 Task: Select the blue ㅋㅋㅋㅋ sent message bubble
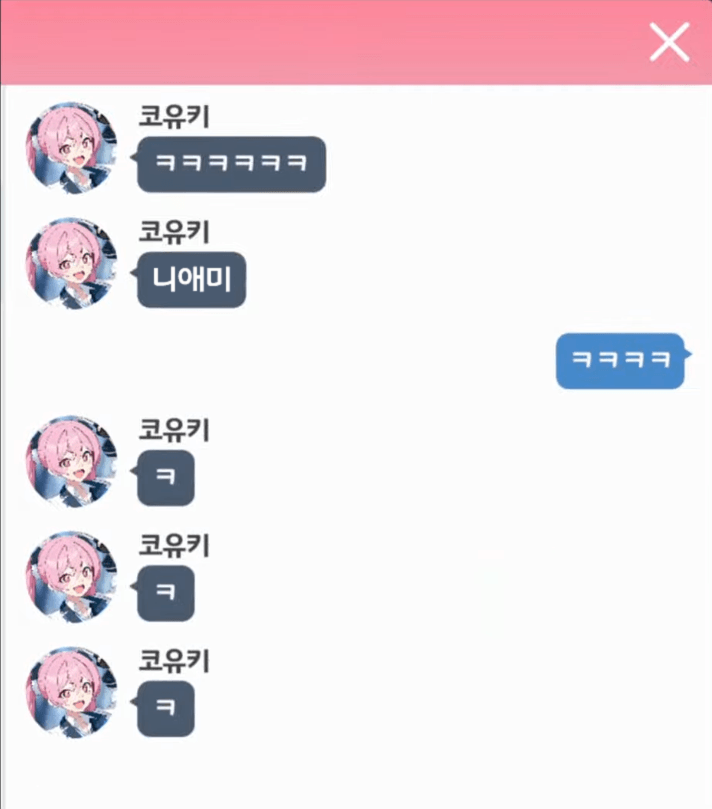pos(620,361)
